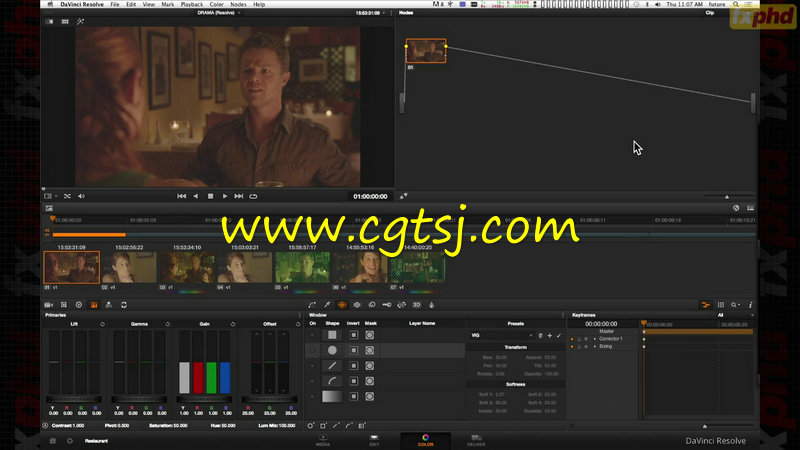
Task: Open the Primaries panel options menu
Action: [299, 315]
